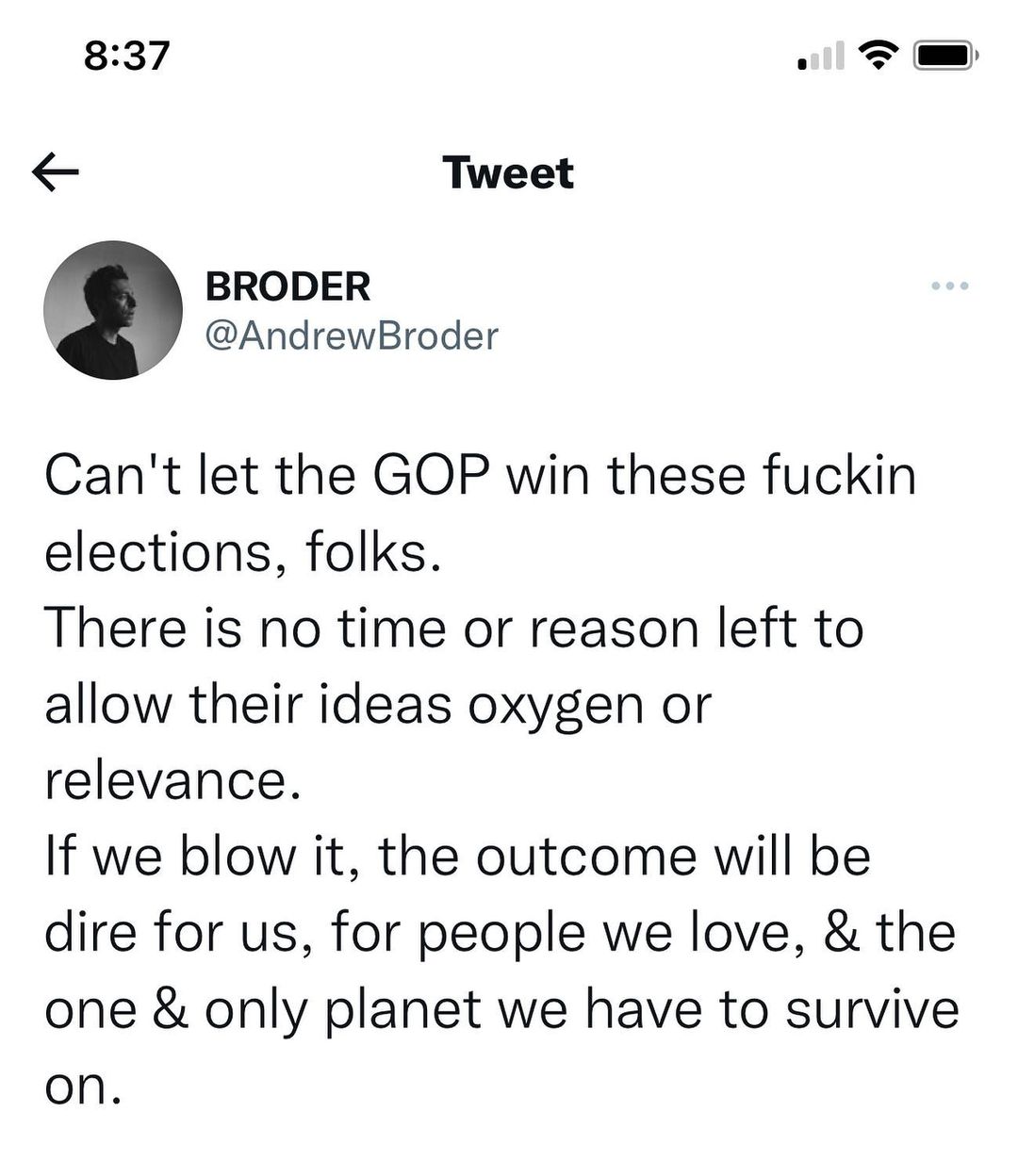This screenshot has width=1018, height=1176.
Task: Tap the cellular signal bars icon
Action: 821,58
